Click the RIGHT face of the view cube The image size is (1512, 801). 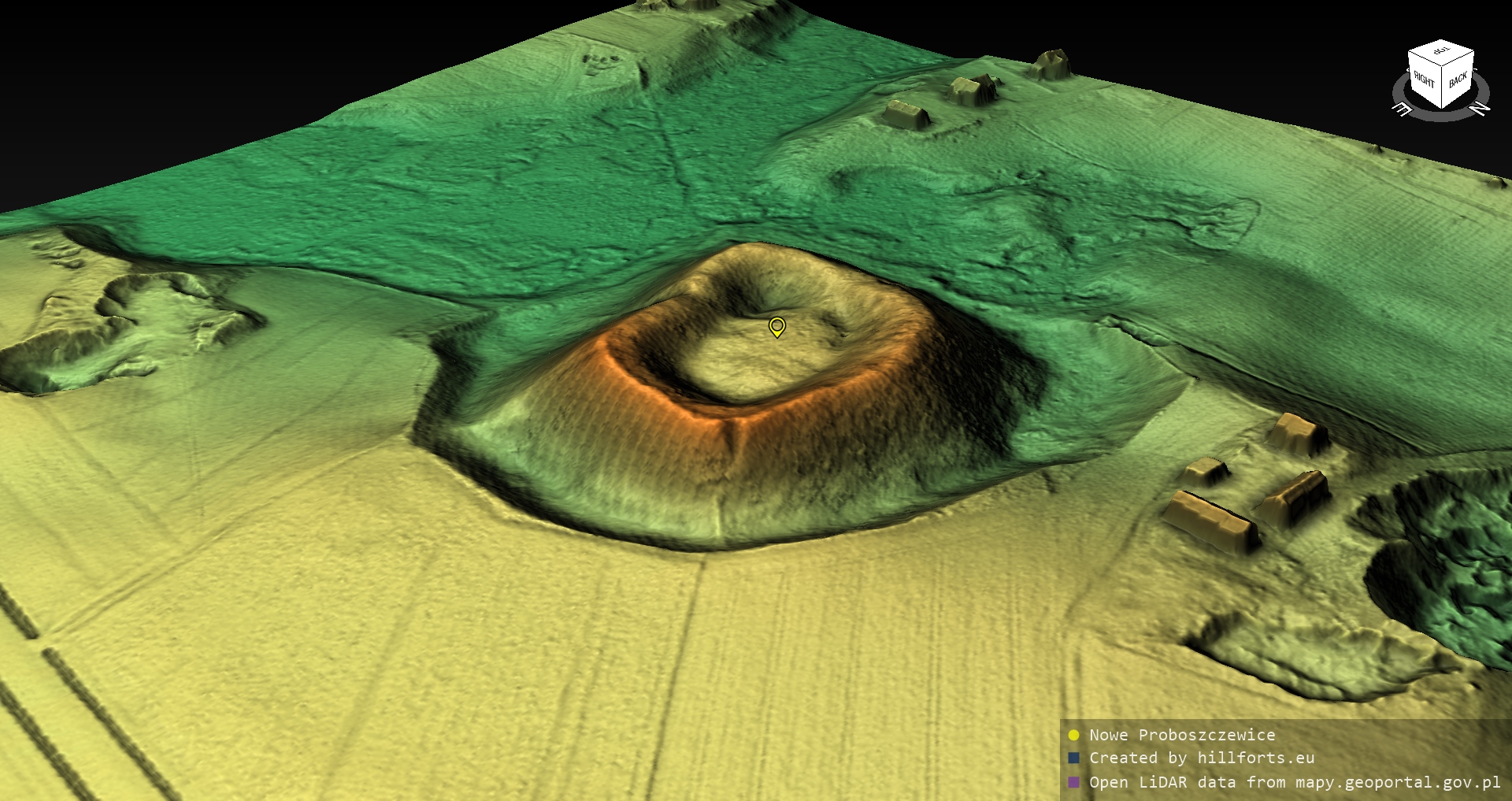pyautogui.click(x=1424, y=80)
